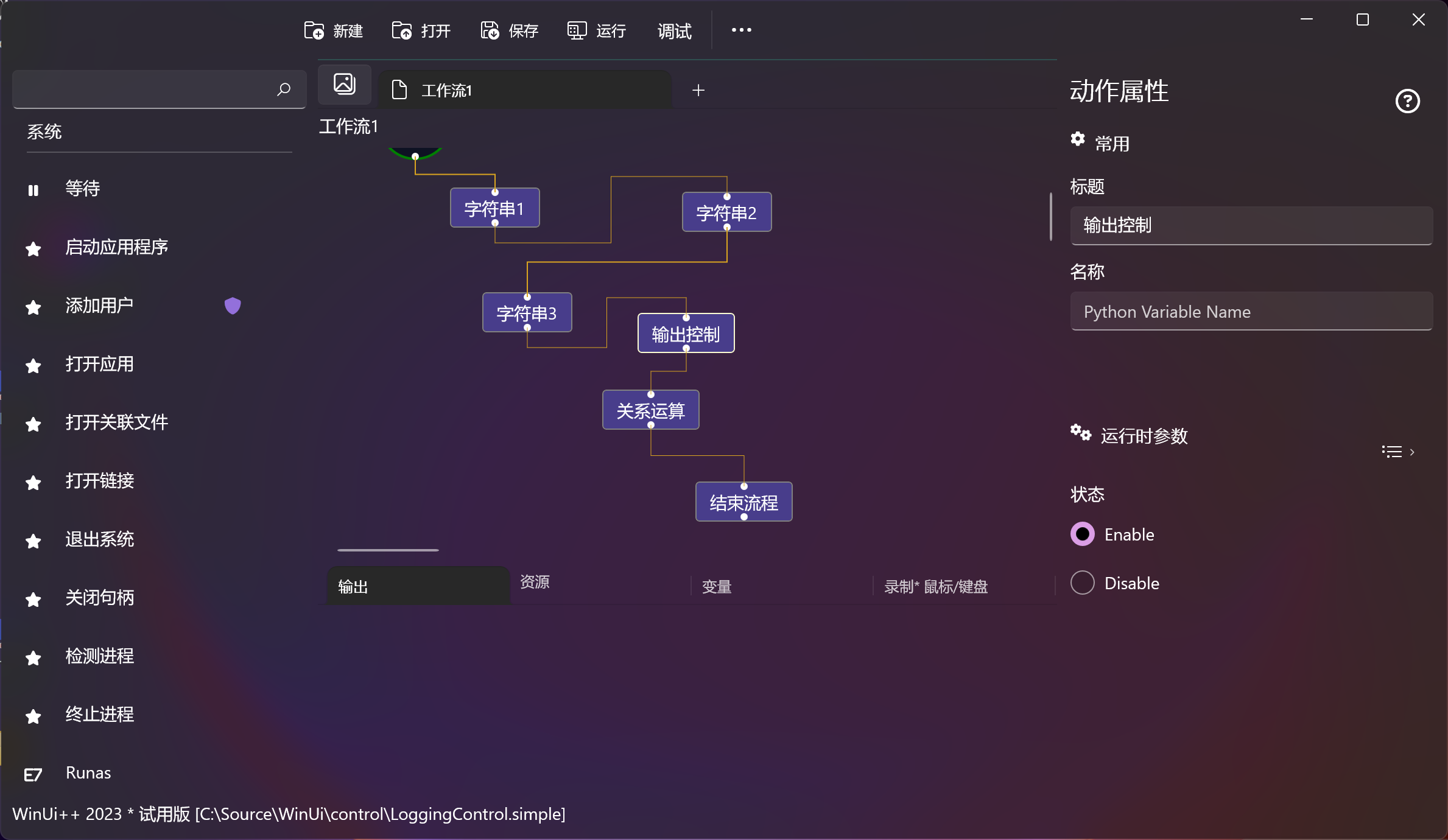The height and width of the screenshot is (840, 1448).
Task: Select 终止进程 in the action list
Action: [x=100, y=715]
